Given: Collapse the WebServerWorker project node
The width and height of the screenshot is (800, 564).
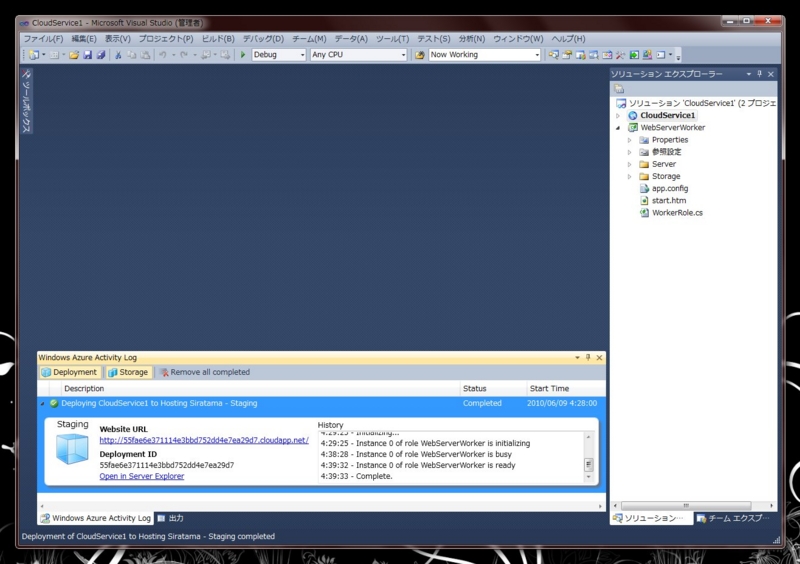Looking at the screenshot, I should tap(618, 128).
